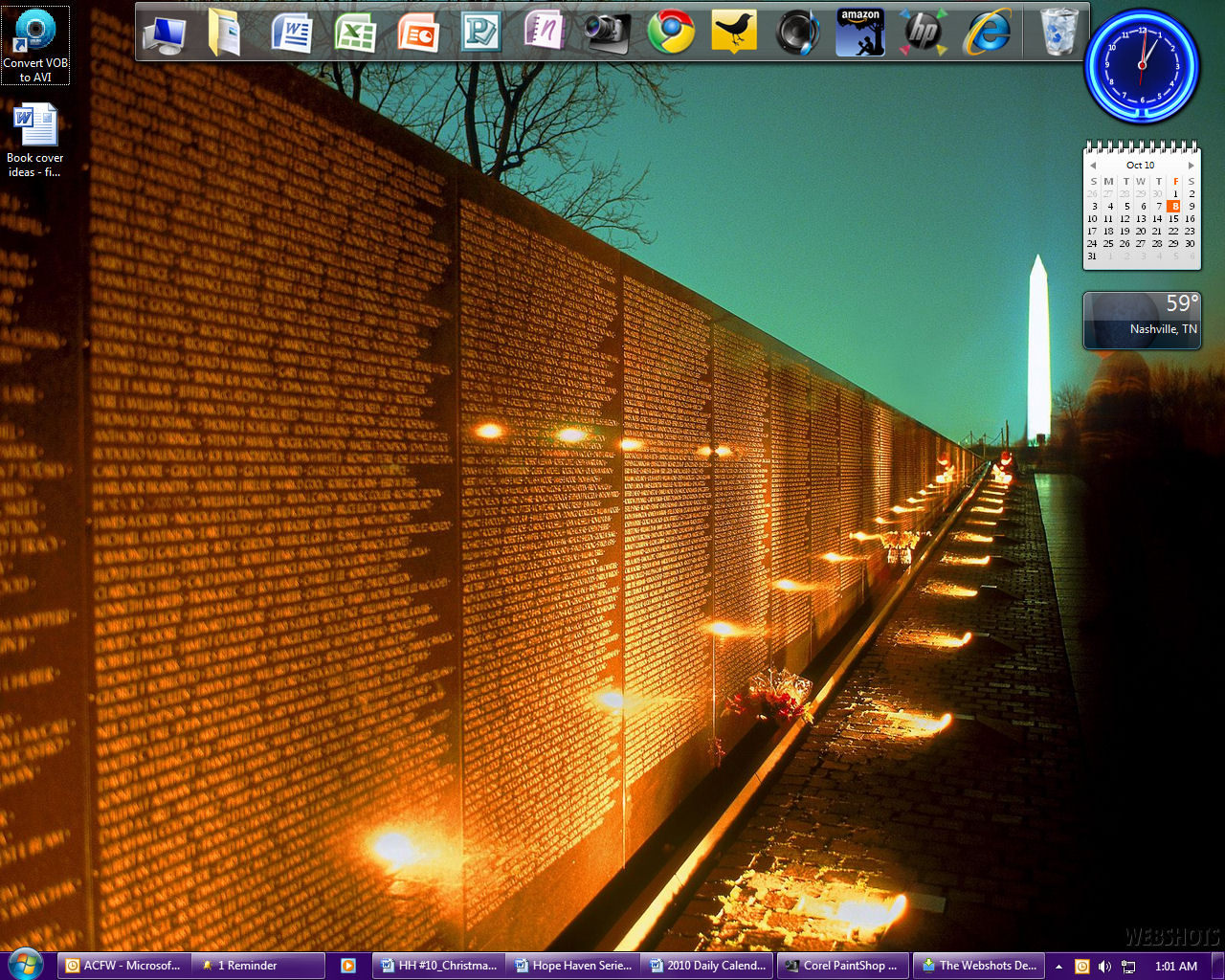
Task: Open the Amazon Kindle dock icon
Action: tap(859, 33)
